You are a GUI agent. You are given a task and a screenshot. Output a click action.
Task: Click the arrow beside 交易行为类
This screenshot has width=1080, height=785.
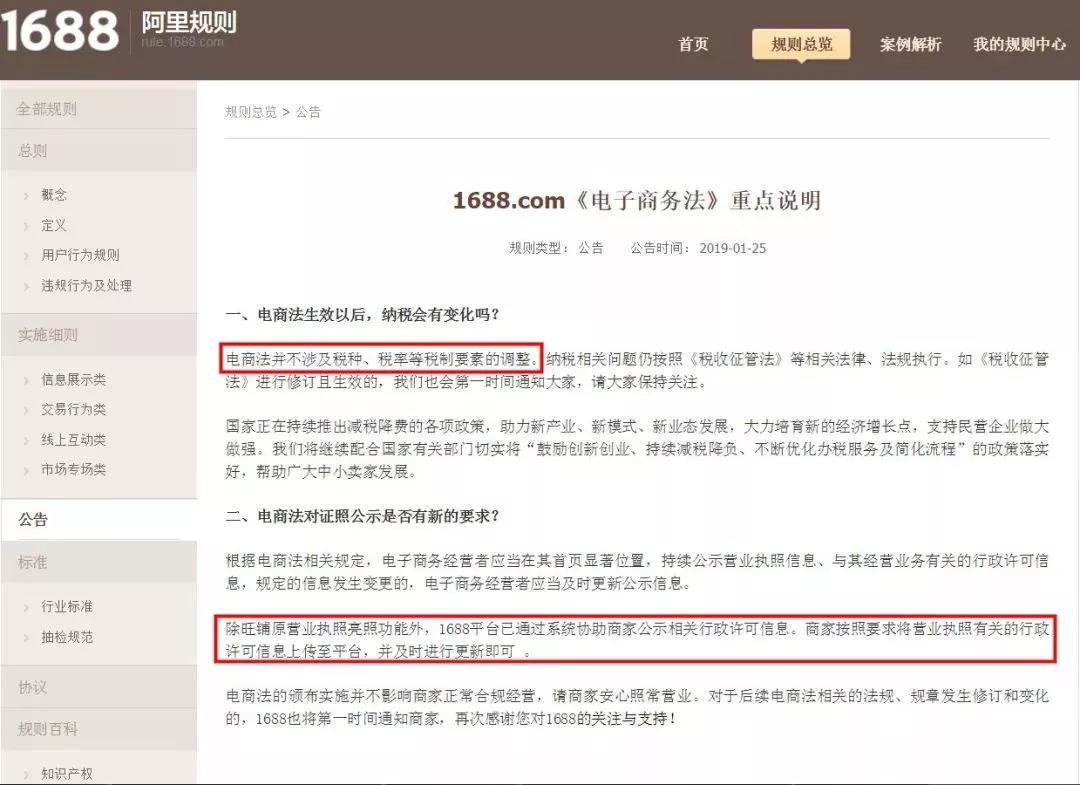point(27,410)
